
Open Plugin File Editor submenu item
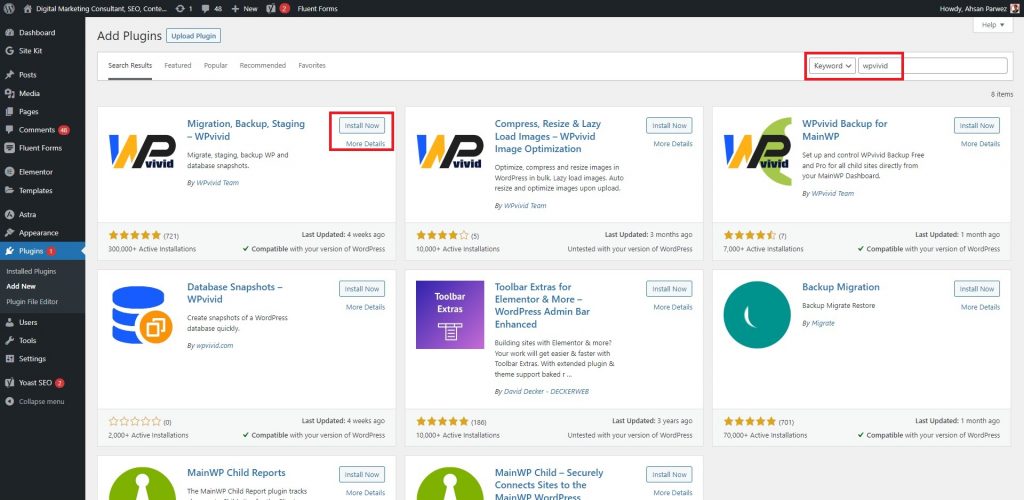32,302
